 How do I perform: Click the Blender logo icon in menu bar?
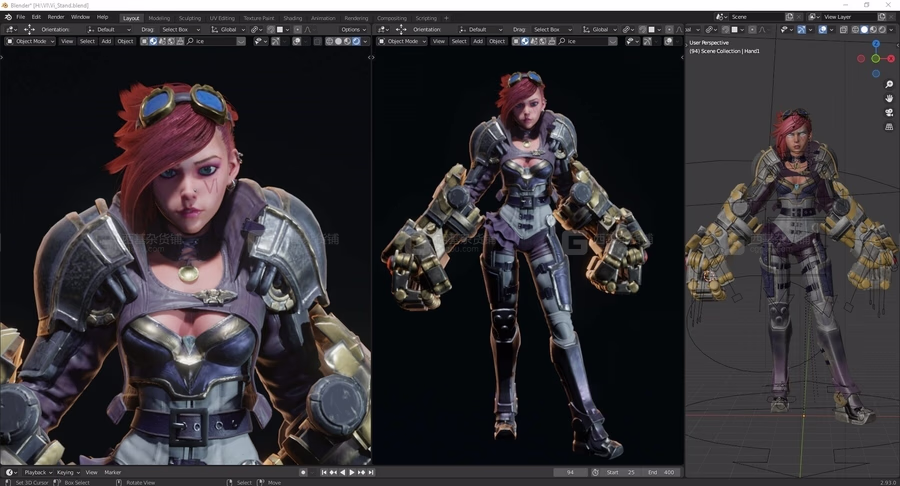(8, 17)
